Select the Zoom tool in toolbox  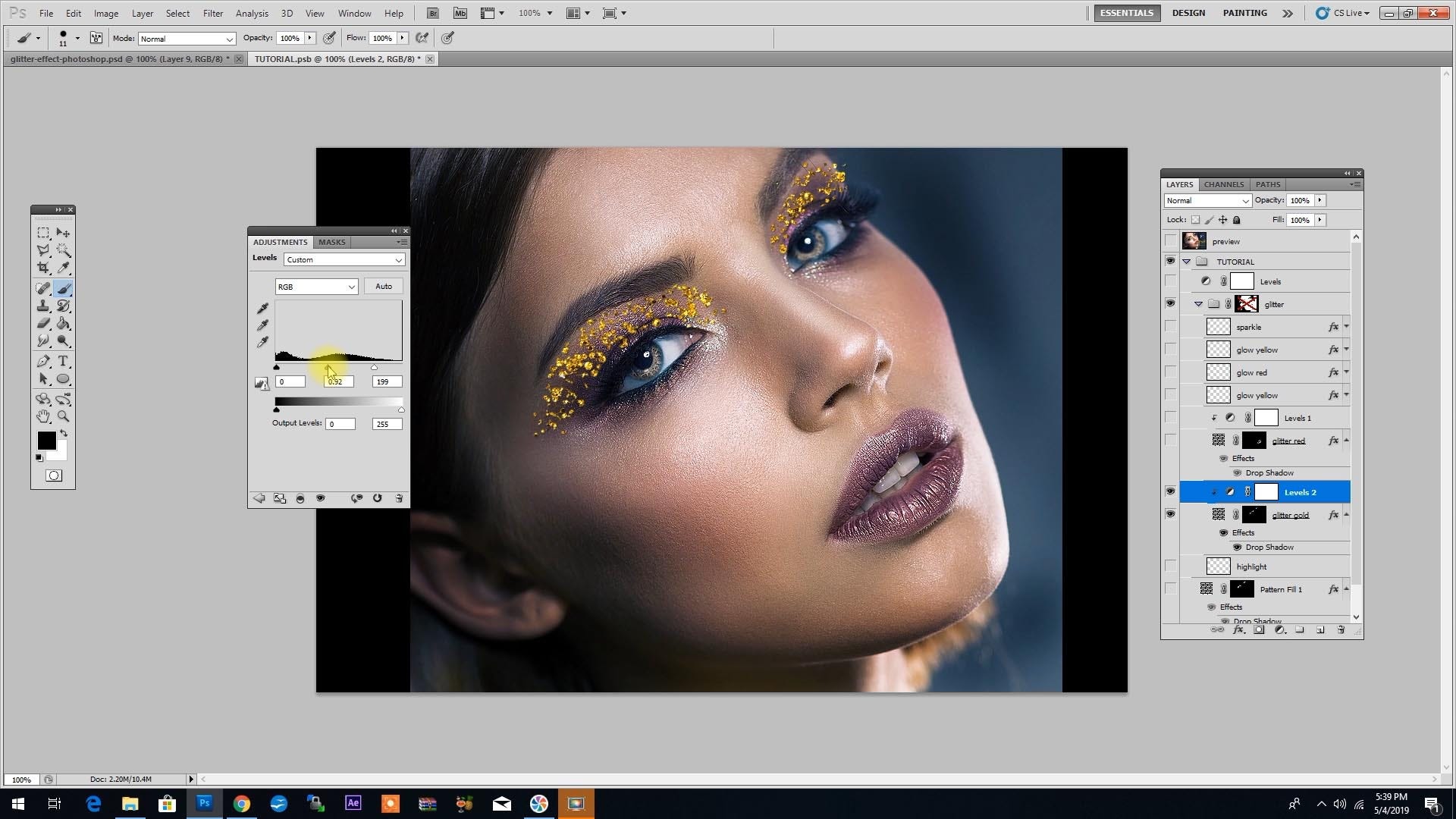(x=64, y=416)
